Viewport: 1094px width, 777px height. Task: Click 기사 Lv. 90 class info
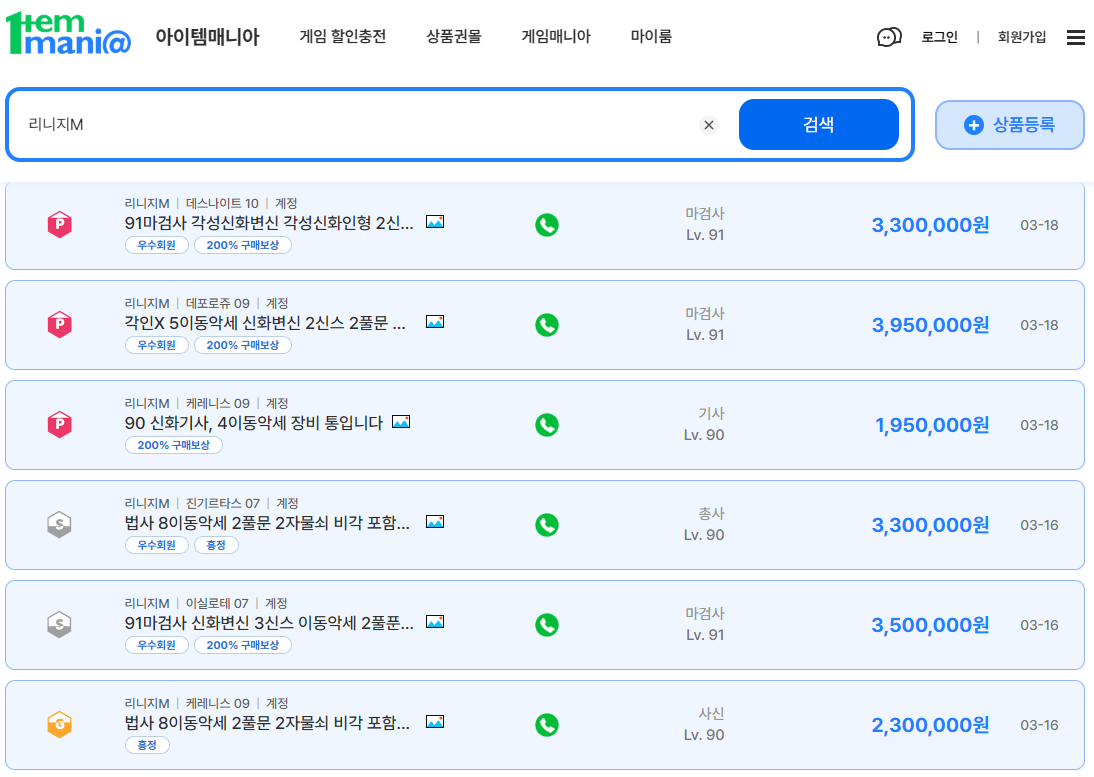[x=704, y=424]
